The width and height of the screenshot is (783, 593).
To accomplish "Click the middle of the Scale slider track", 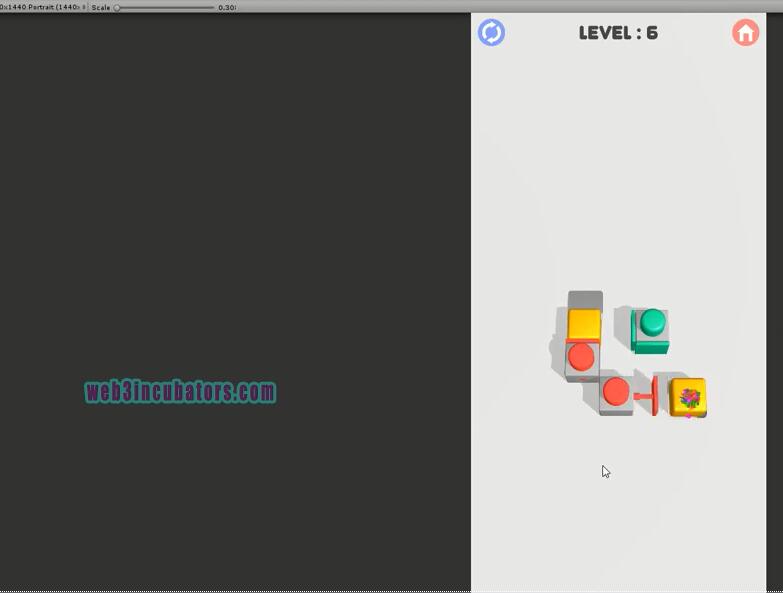I will coord(164,7).
